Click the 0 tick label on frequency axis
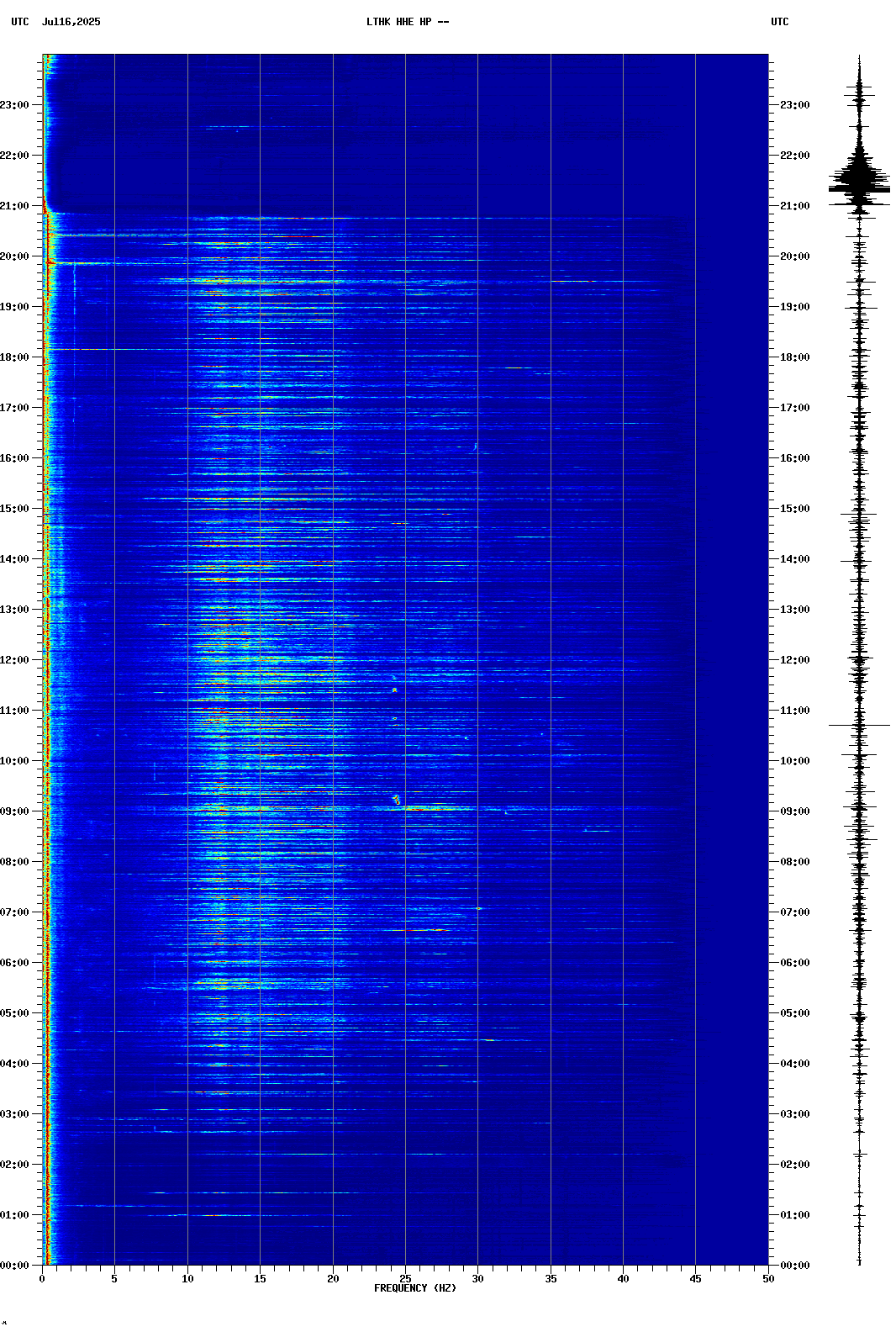896x1332 pixels. point(42,1279)
